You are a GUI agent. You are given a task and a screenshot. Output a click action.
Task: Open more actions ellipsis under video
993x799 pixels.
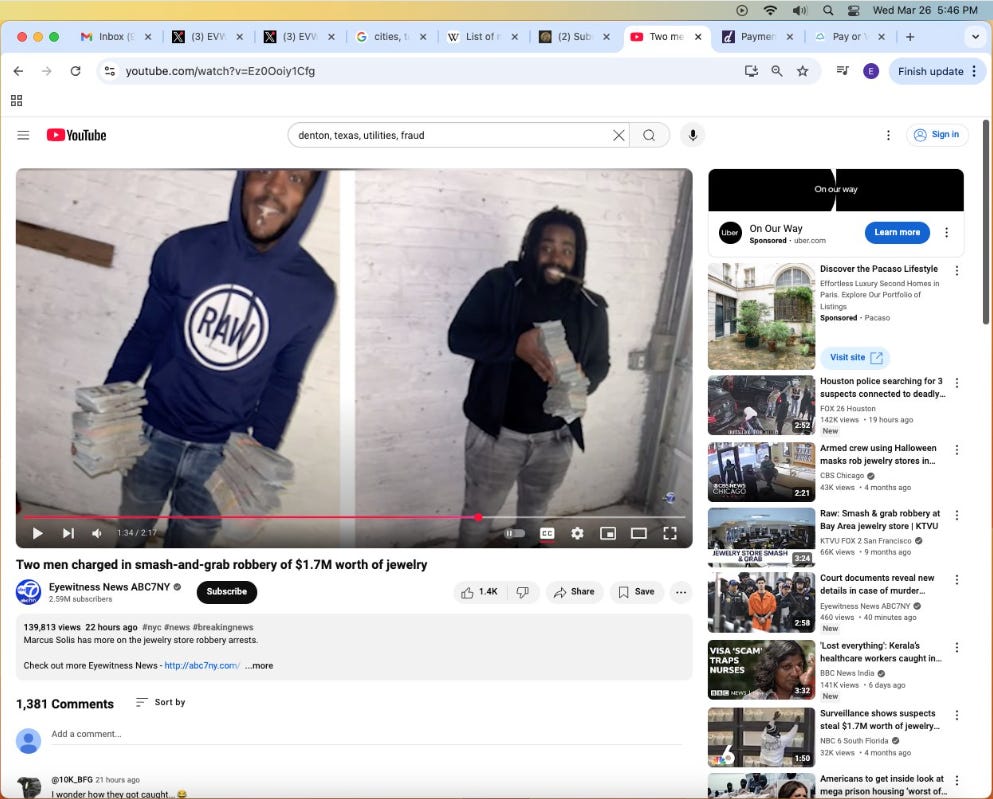681,592
